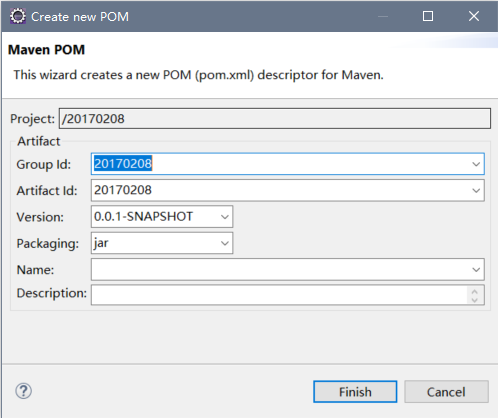Expand the Artifact Id dropdown arrow

click(x=476, y=190)
